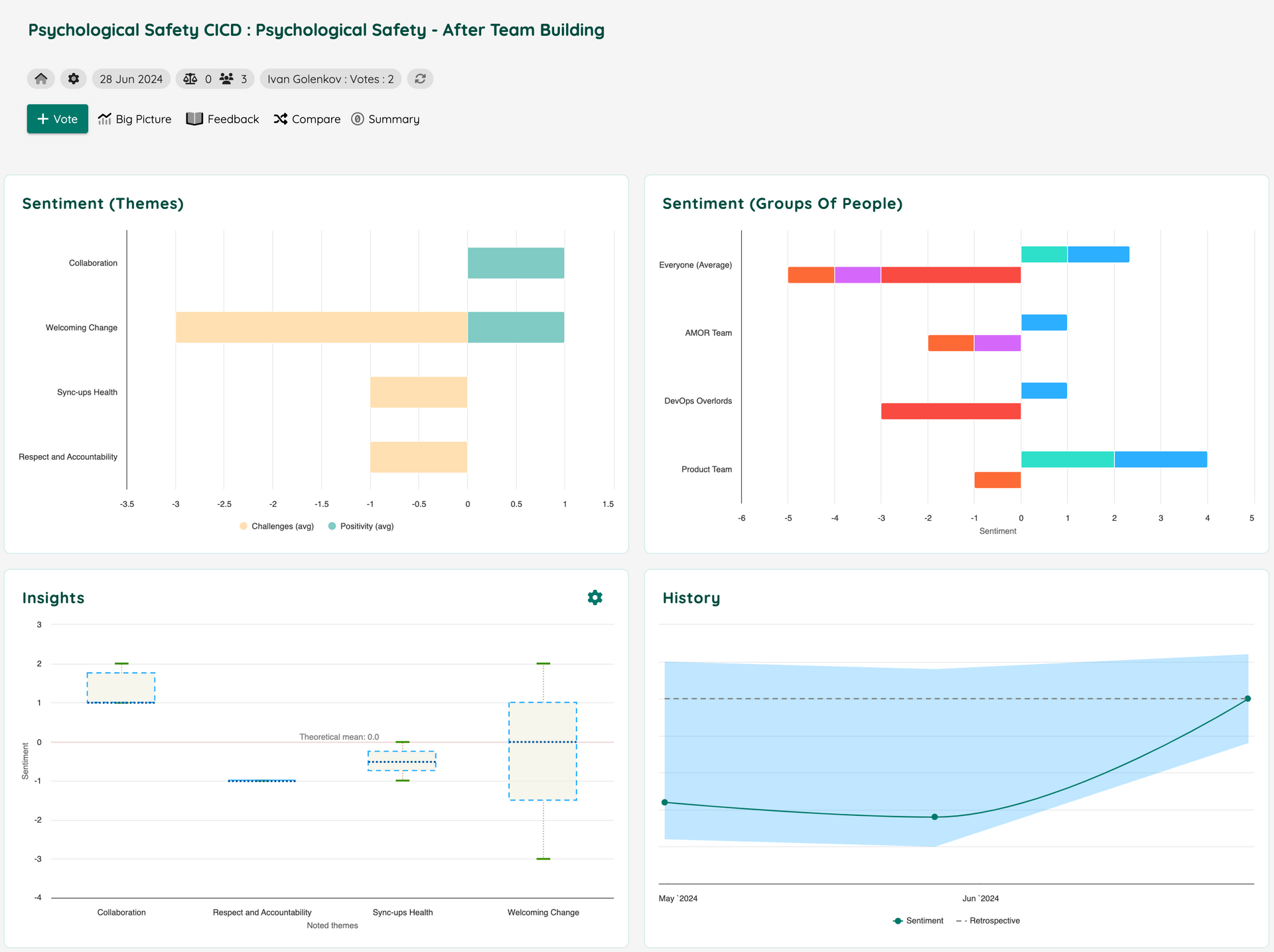Click DevOps Overlords red negative bar
Viewport: 1274px width, 952px height.
click(951, 411)
